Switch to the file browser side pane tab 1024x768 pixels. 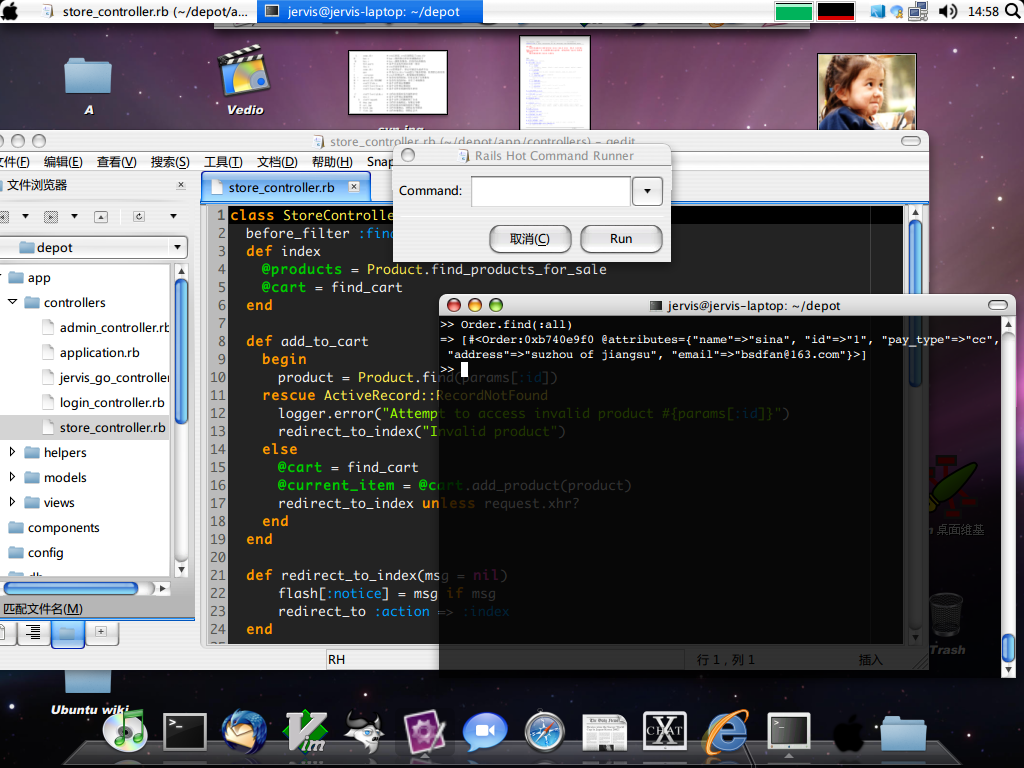67,633
